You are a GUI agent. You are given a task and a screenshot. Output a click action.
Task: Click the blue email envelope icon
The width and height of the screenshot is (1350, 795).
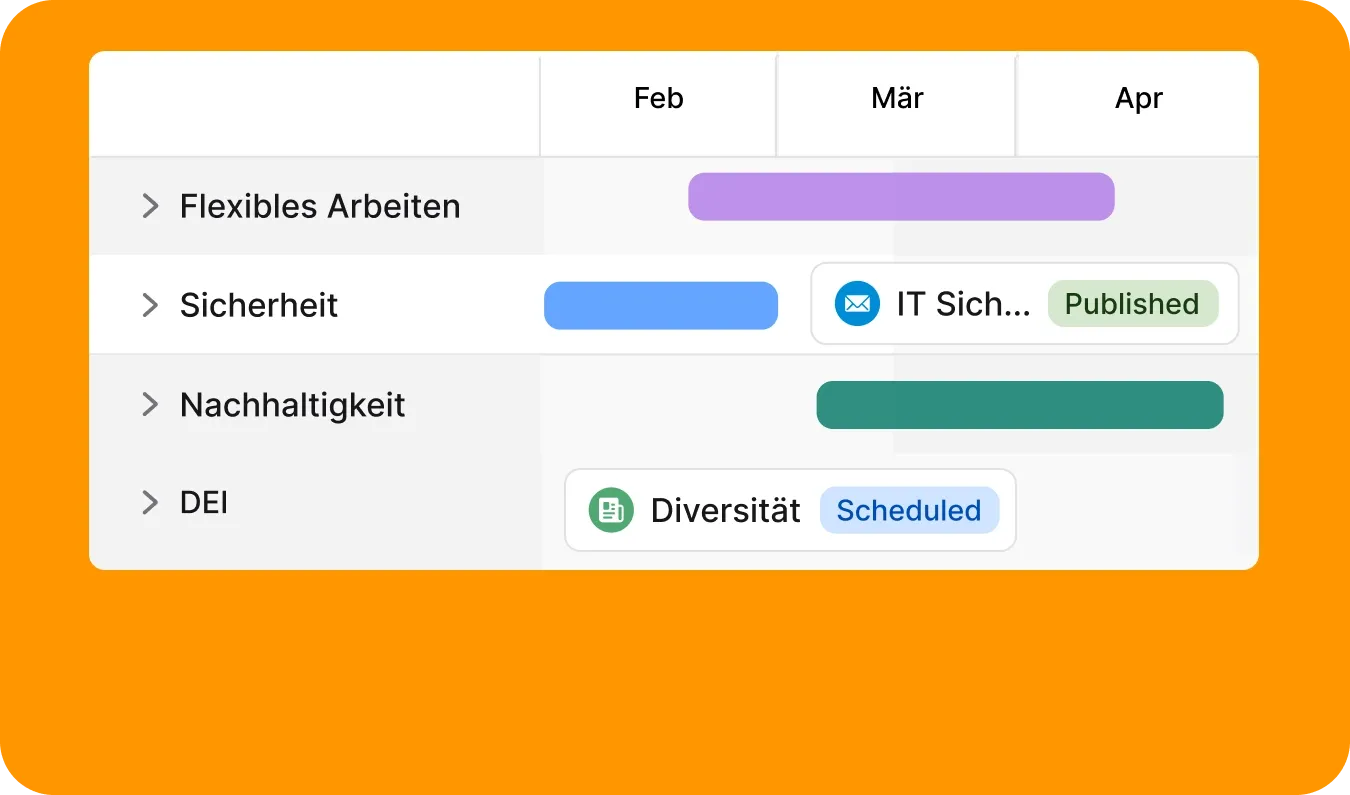point(857,304)
